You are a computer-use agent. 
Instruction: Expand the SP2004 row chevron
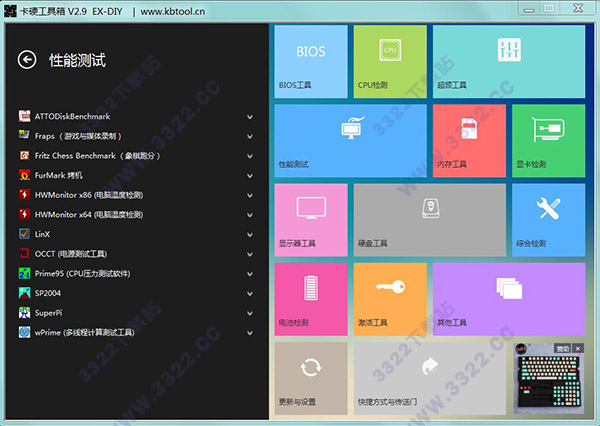coord(250,294)
